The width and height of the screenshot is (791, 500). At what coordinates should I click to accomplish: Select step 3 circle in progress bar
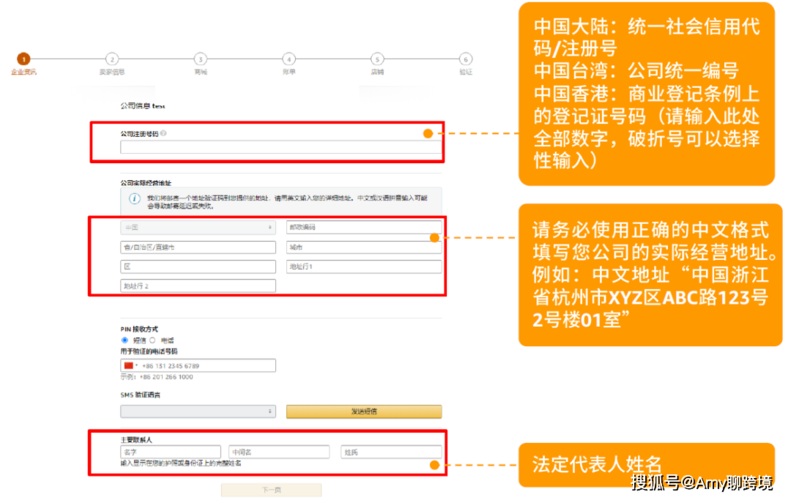(x=200, y=59)
